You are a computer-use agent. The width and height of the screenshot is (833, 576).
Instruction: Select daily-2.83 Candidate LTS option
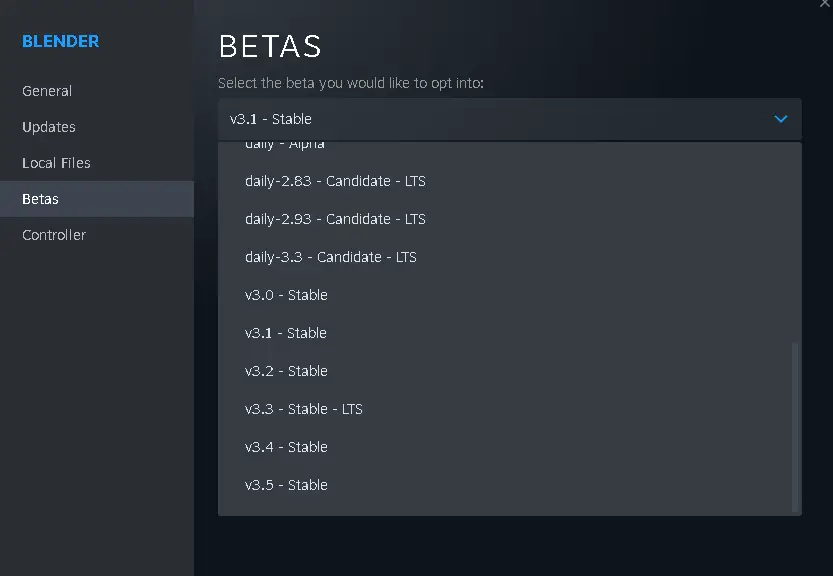point(509,181)
